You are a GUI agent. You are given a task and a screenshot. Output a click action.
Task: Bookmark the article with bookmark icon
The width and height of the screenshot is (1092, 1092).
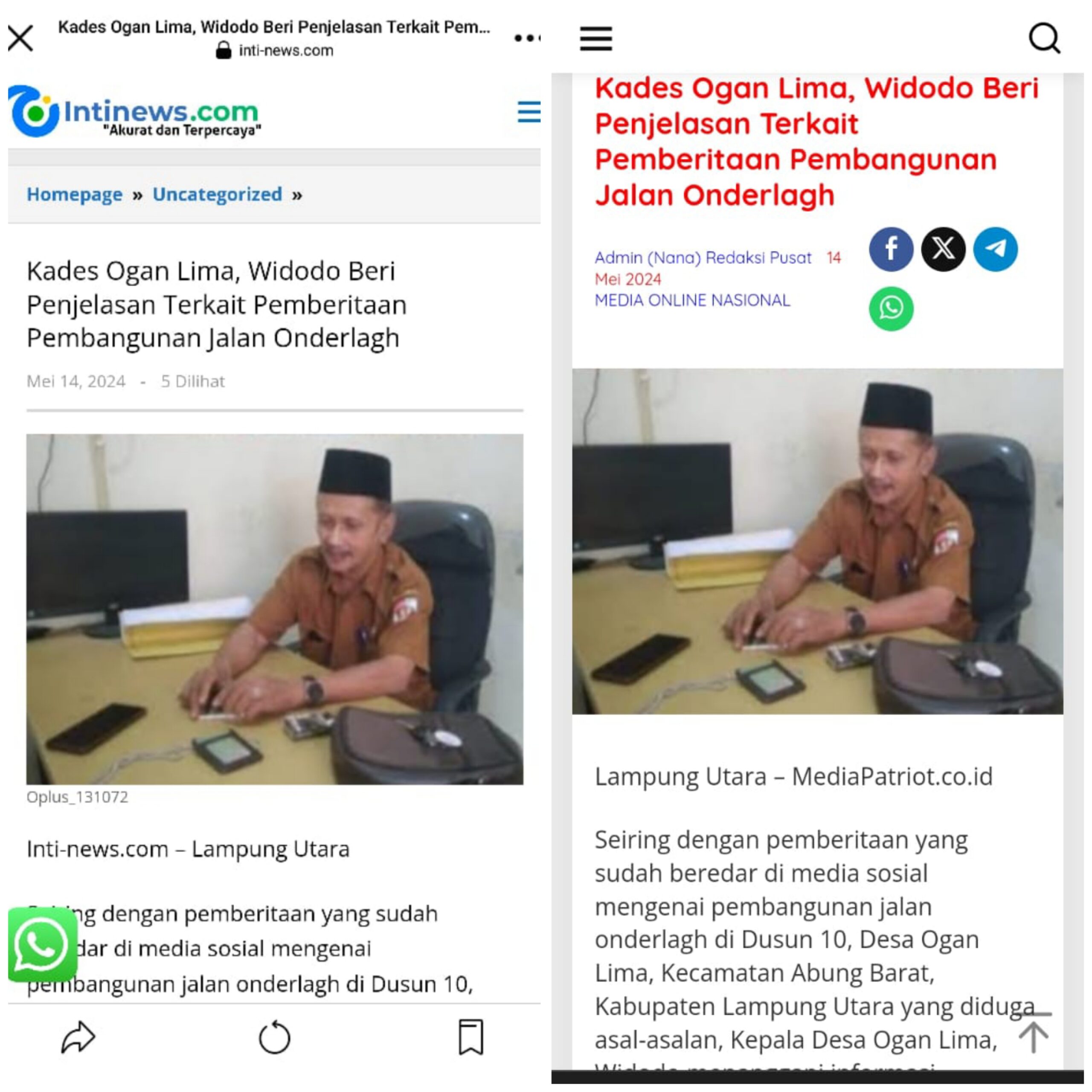point(471,1038)
